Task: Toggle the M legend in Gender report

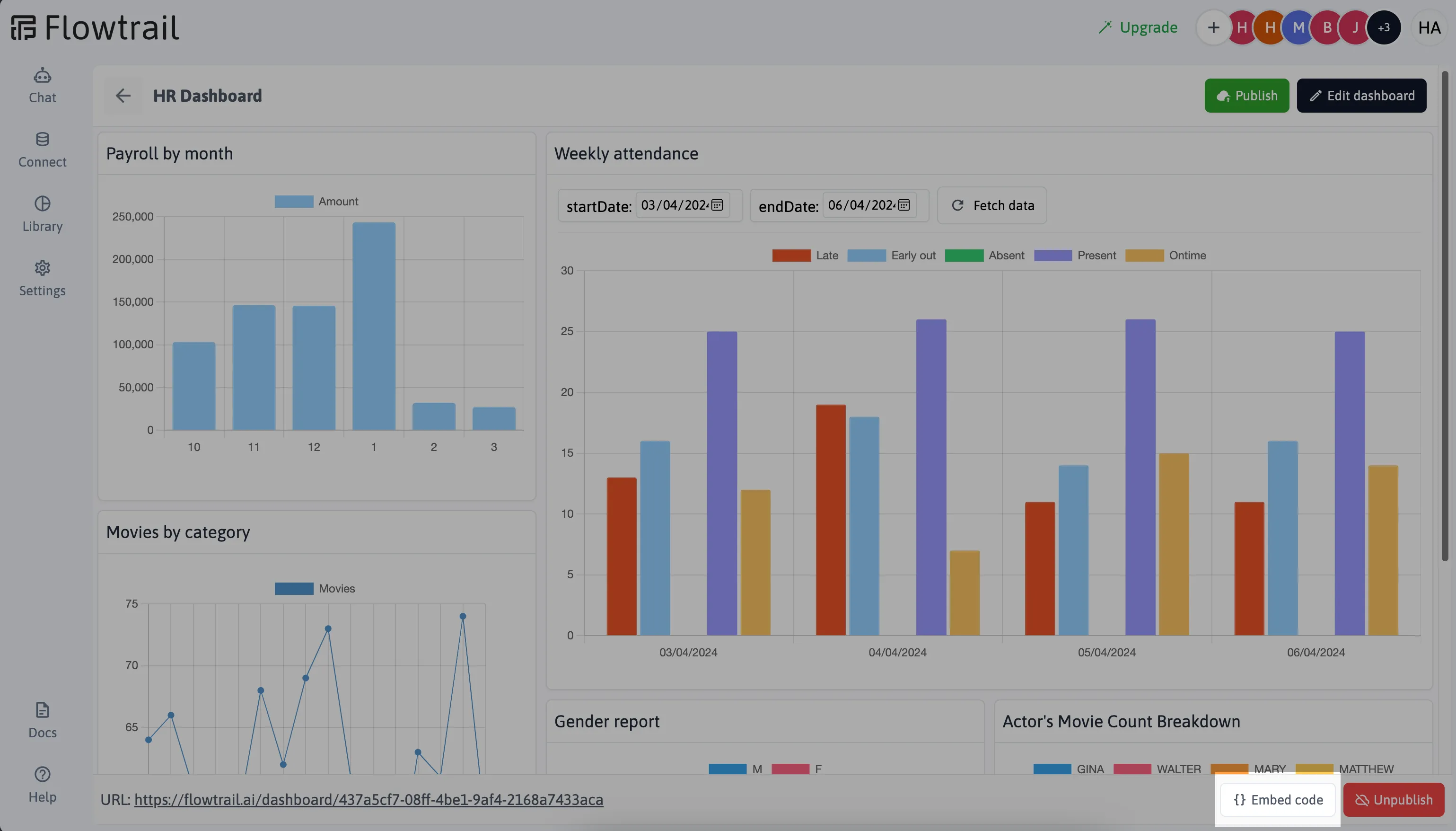Action: pos(735,769)
